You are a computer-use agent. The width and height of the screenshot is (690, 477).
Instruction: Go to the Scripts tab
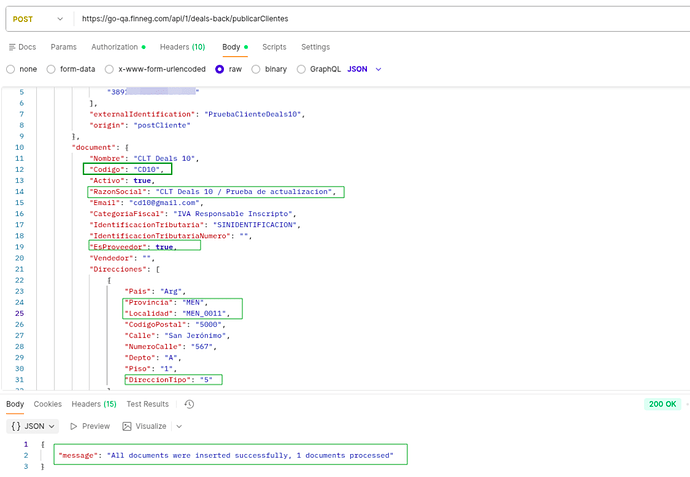[273, 47]
